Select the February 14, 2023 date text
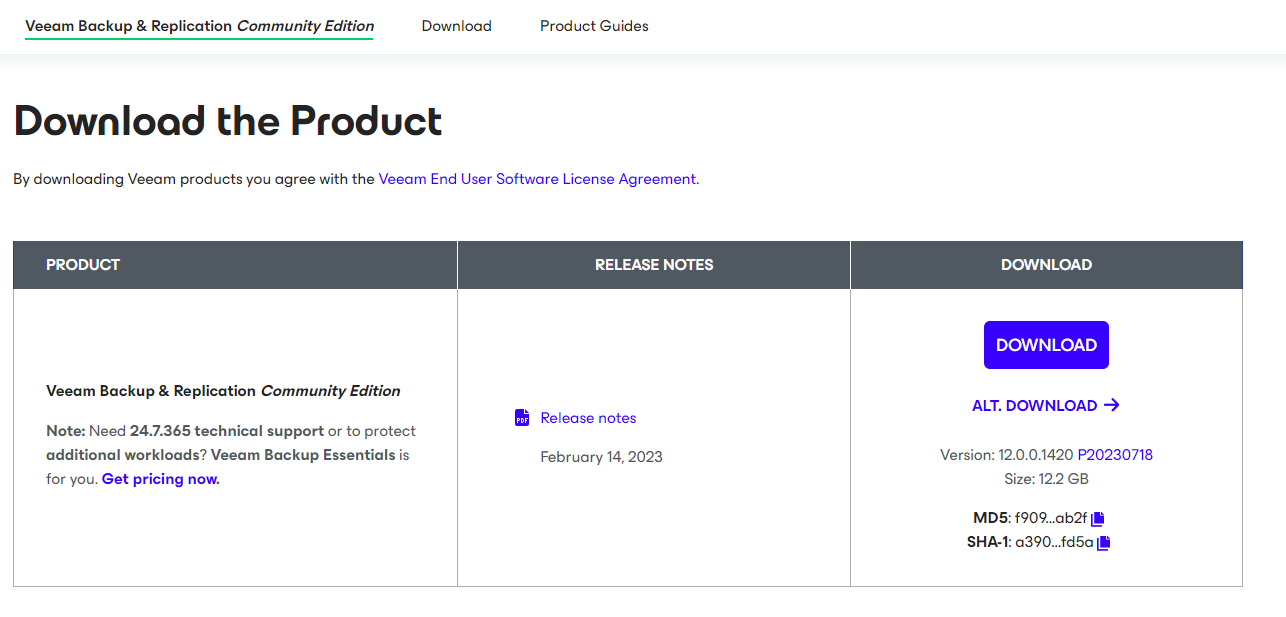Image resolution: width=1286 pixels, height=617 pixels. click(601, 457)
